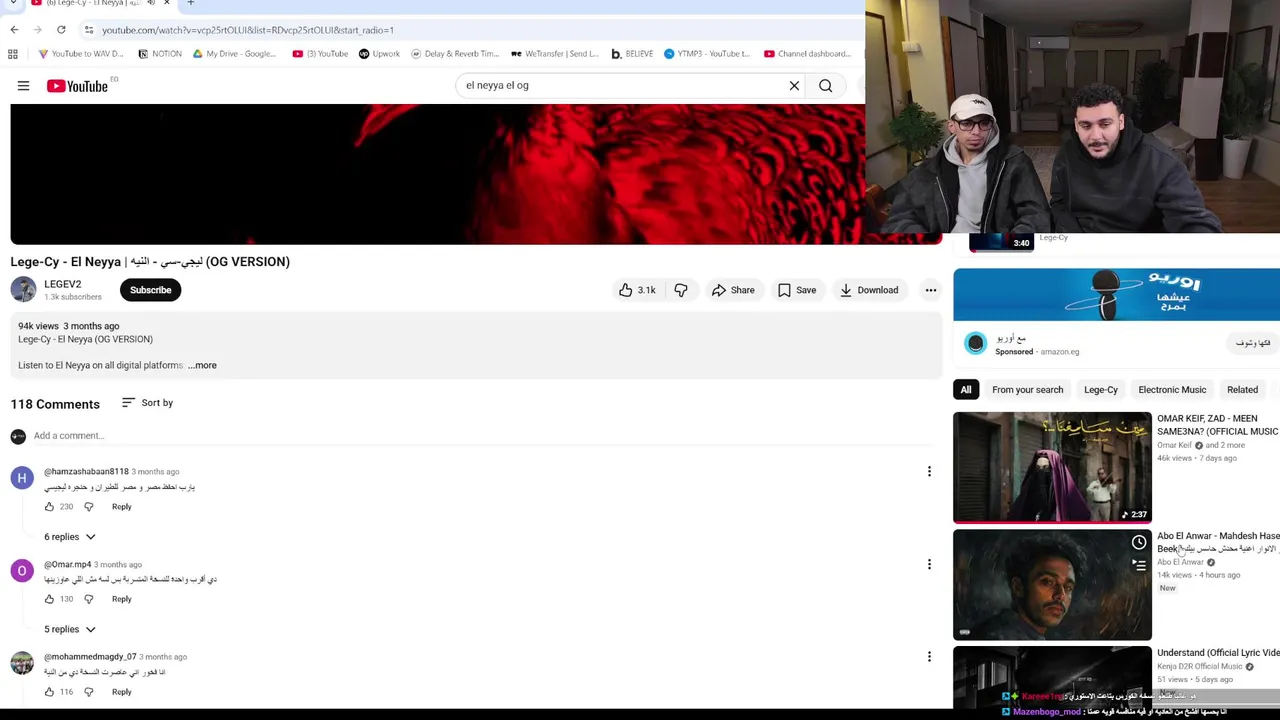Image resolution: width=1280 pixels, height=720 pixels.
Task: Open the WeTransfer bookmark
Action: coord(554,54)
